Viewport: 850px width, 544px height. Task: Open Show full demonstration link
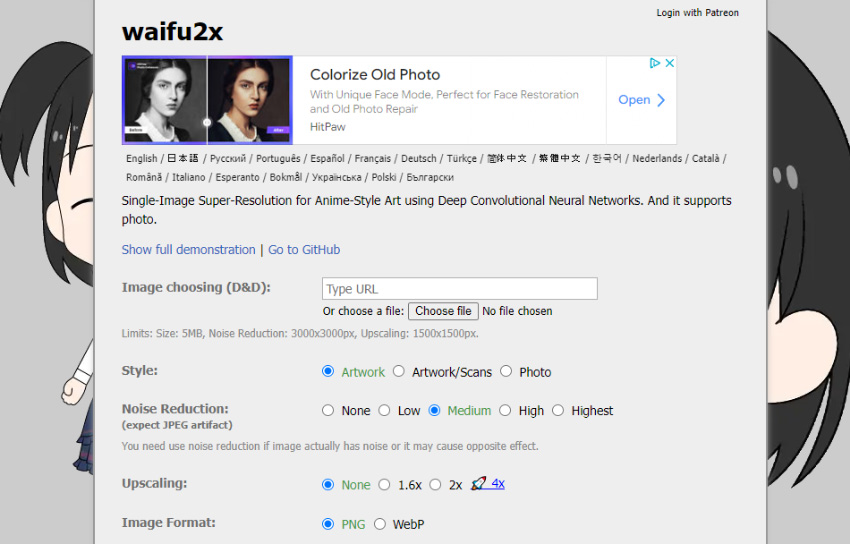coord(188,250)
